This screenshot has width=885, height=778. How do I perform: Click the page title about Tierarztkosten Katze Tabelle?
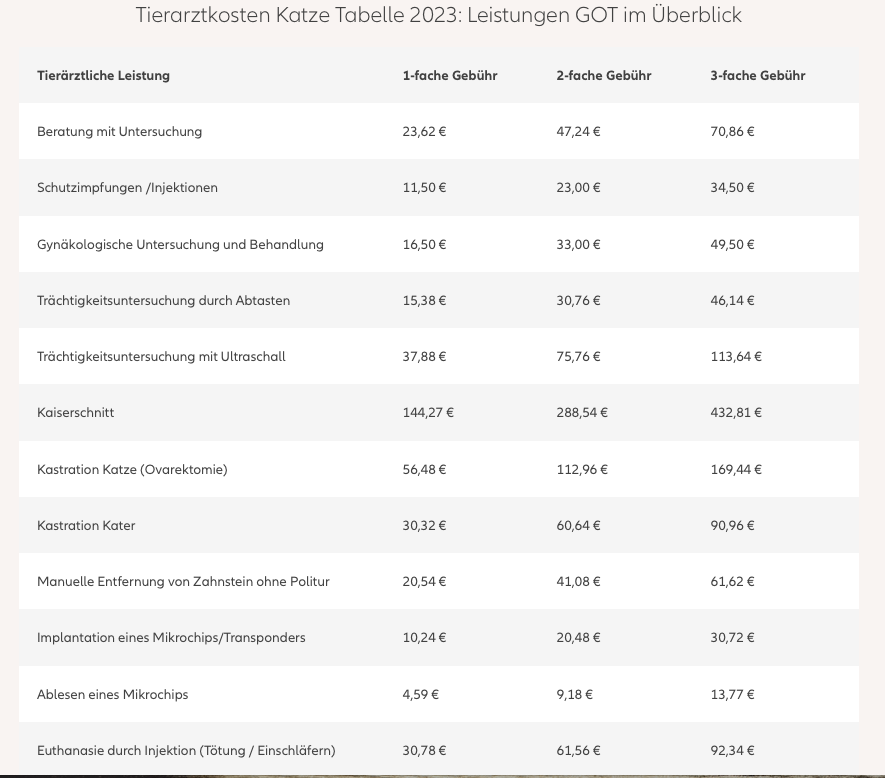point(439,15)
